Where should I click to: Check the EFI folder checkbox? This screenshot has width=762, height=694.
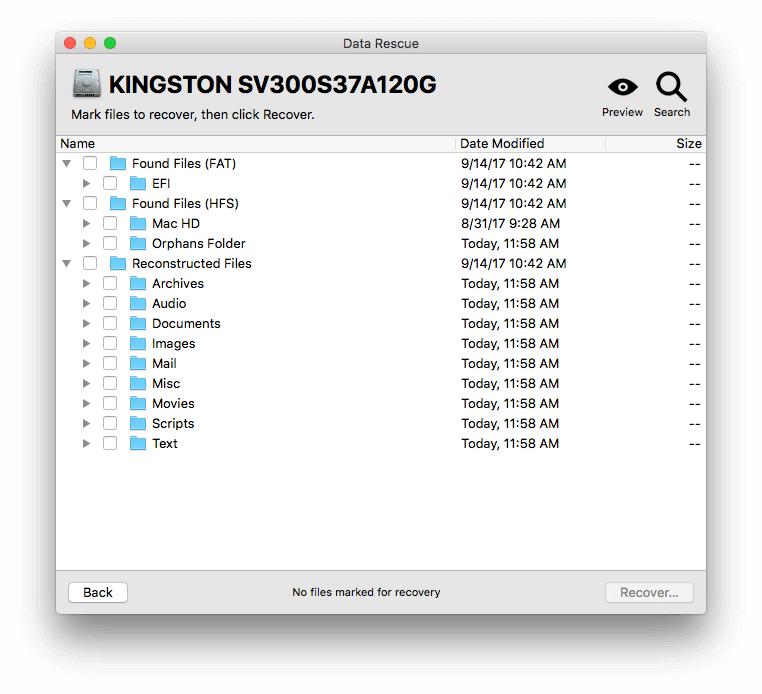[110, 183]
